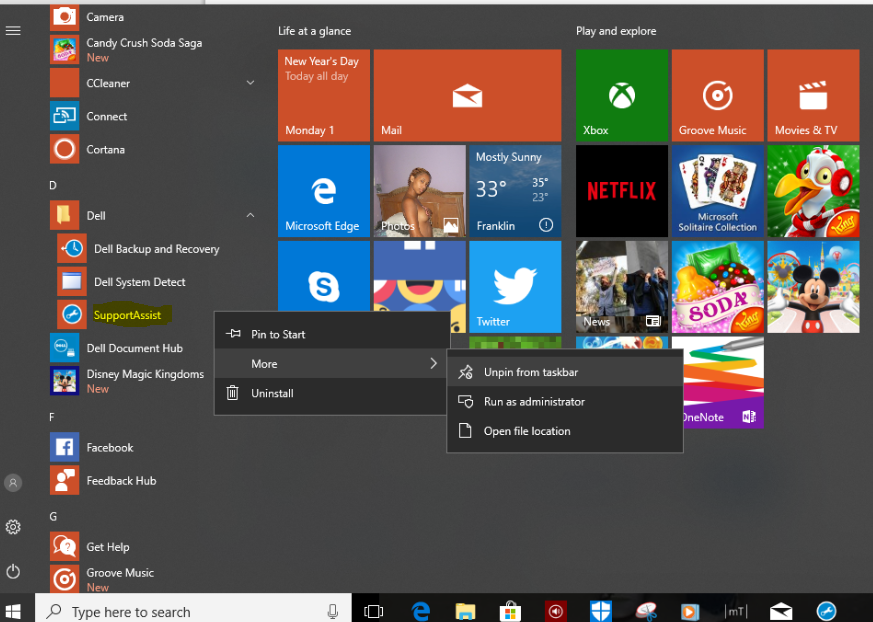This screenshot has width=873, height=622.
Task: Select Open file location
Action: [565, 431]
